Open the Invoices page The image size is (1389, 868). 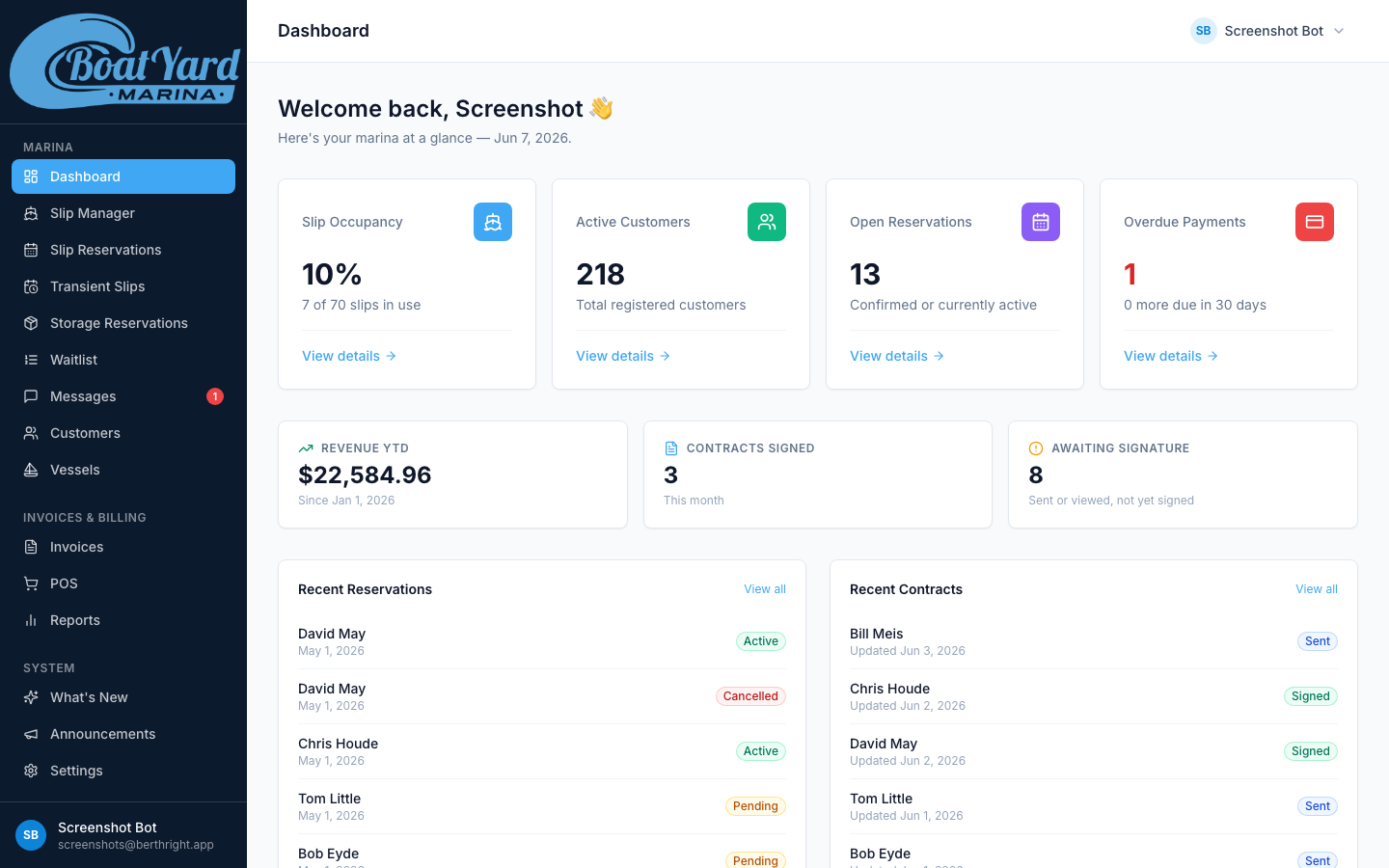tap(123, 547)
